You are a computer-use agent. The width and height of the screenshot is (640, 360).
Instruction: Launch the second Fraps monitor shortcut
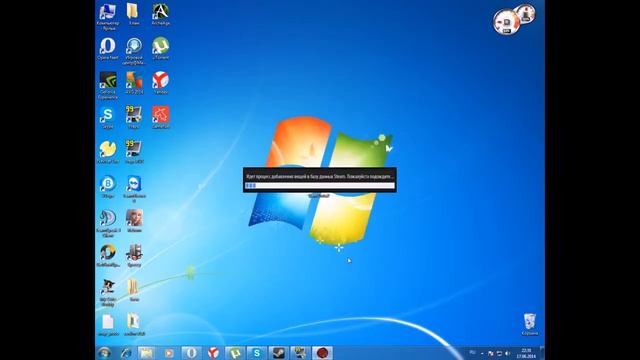click(134, 152)
